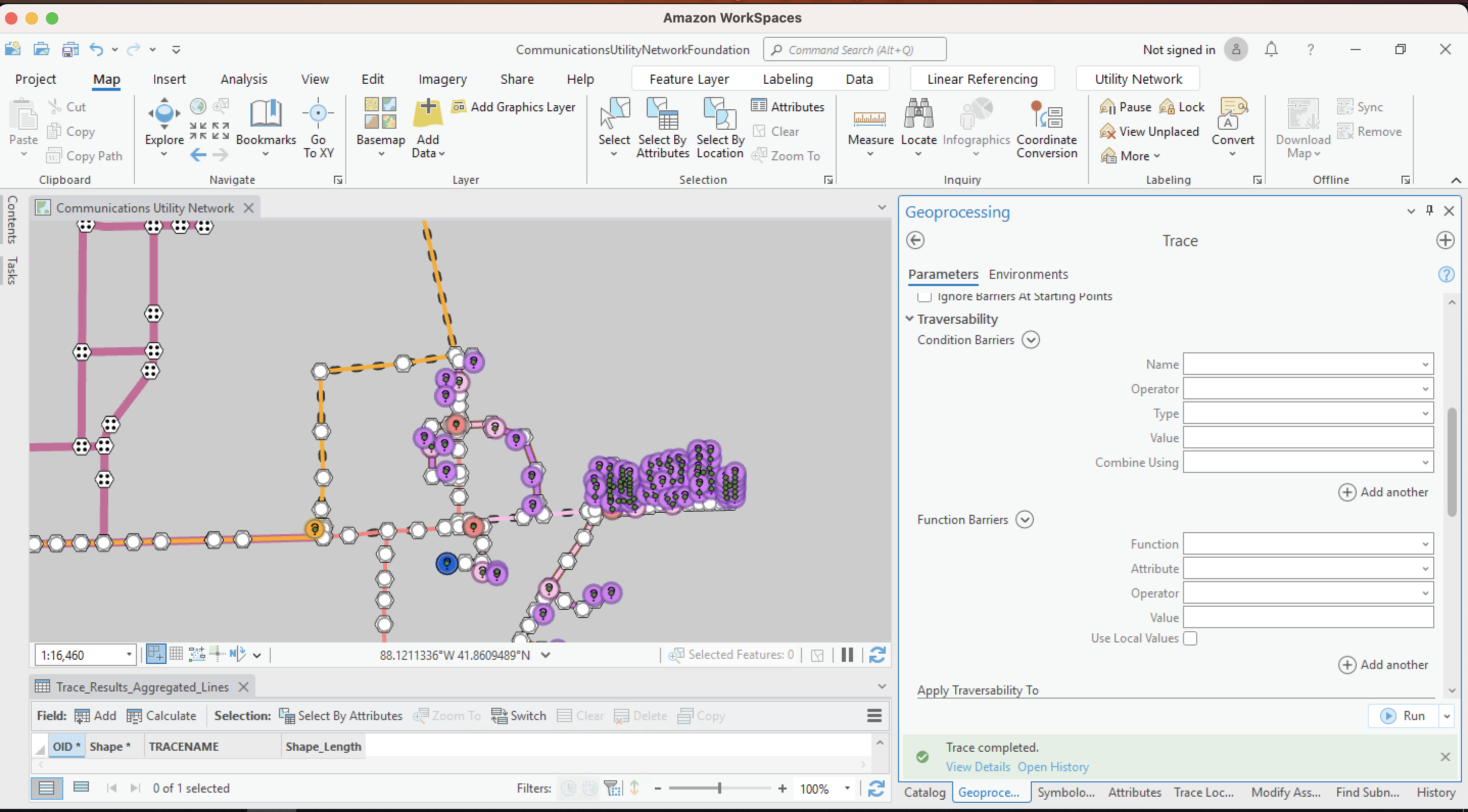Switch to Trace Locations pane tab
Viewport: 1468px width, 812px height.
coord(1203,792)
